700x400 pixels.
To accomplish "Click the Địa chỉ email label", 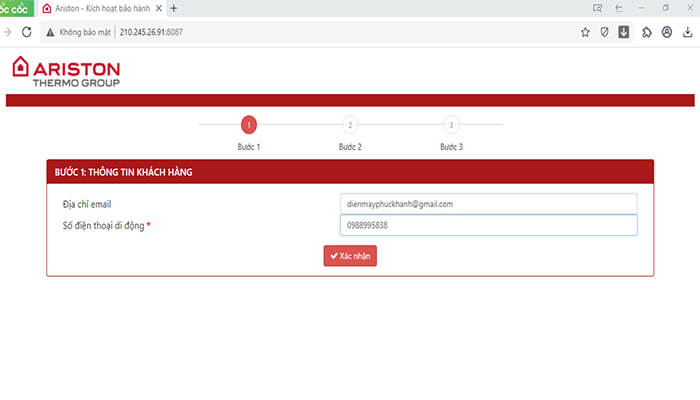I will click(87, 204).
